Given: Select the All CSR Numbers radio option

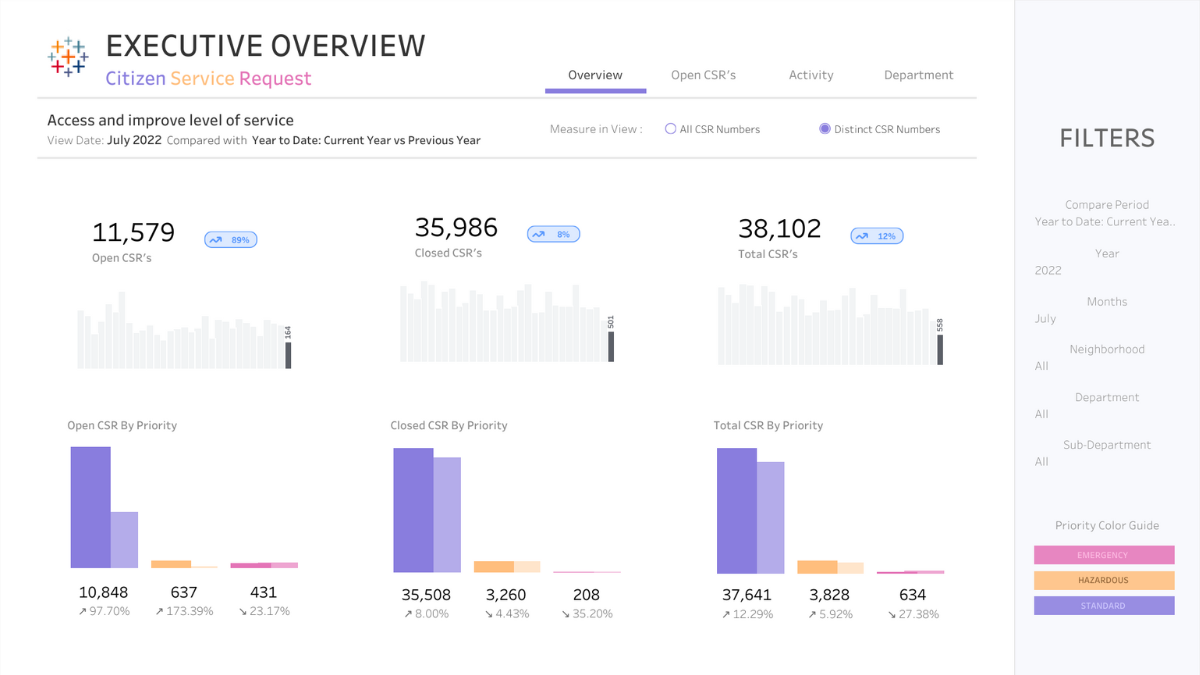Looking at the screenshot, I should (x=671, y=129).
